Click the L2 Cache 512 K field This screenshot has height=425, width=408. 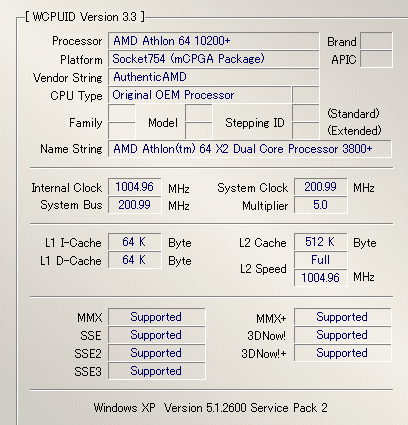point(321,242)
